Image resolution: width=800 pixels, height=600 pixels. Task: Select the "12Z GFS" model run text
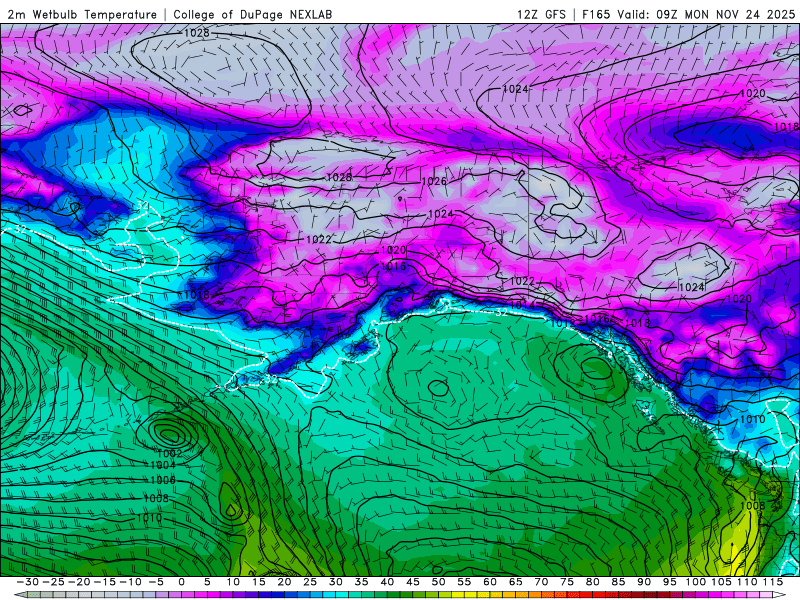click(x=541, y=14)
